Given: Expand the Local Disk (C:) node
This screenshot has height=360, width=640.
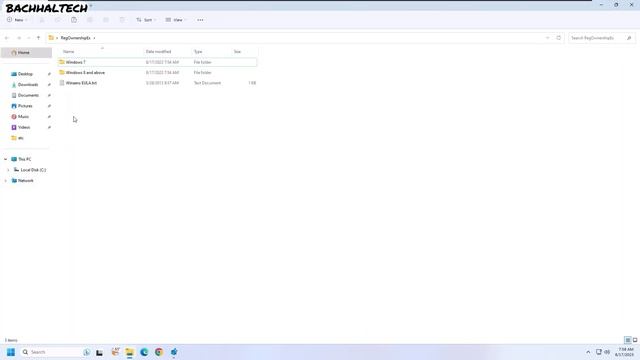Looking at the screenshot, I should 8,170.
